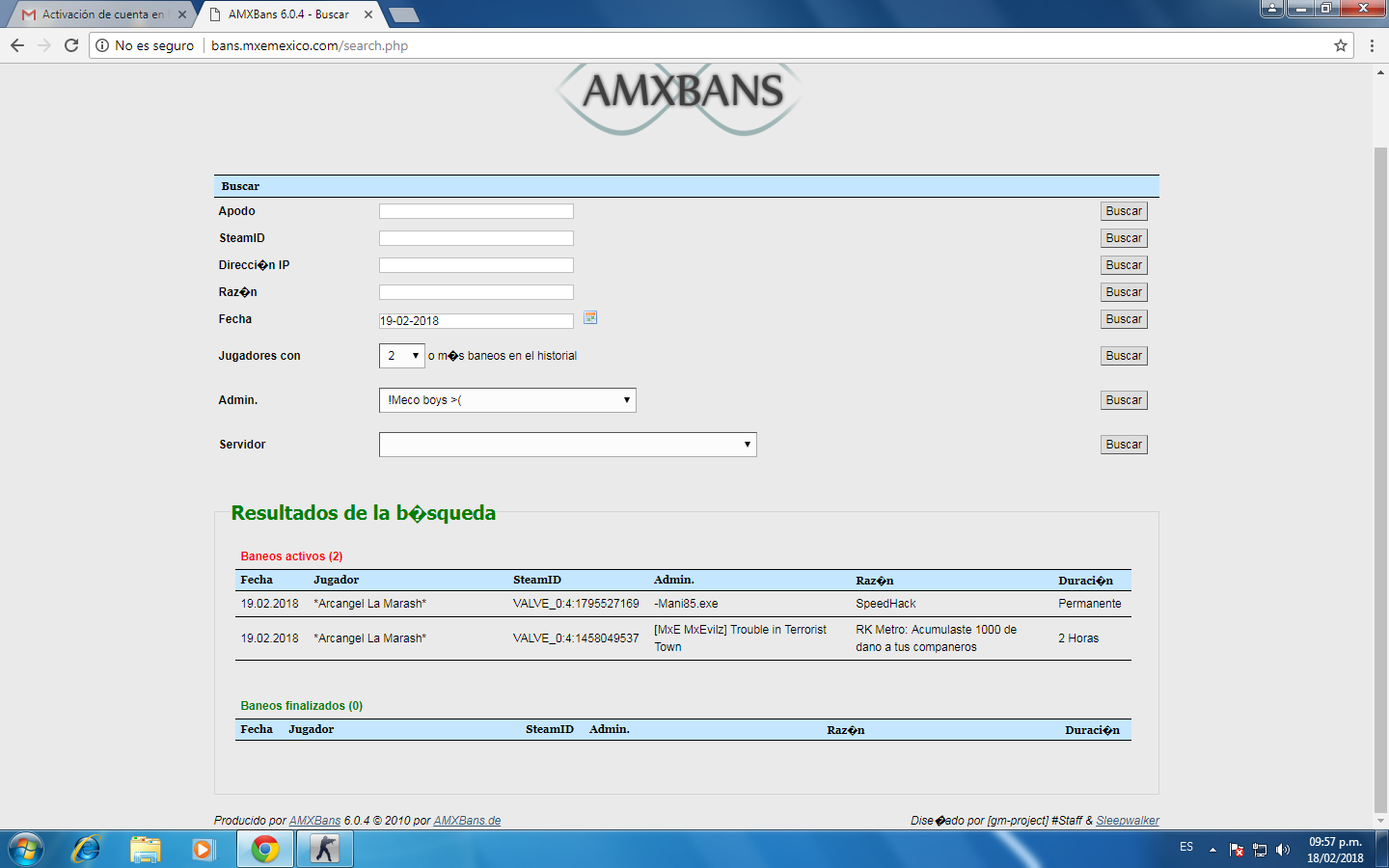1389x868 pixels.
Task: Click Buscar in the SteamID row
Action: 1124,238
